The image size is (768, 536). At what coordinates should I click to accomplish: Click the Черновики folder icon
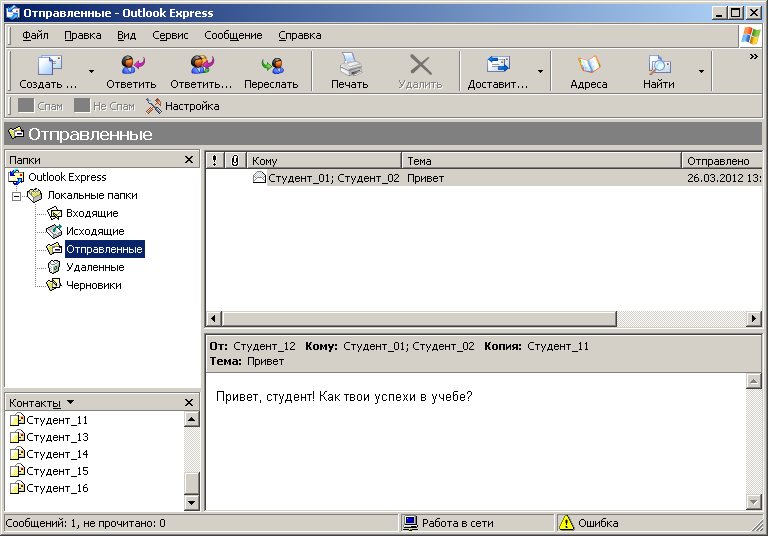tap(54, 285)
